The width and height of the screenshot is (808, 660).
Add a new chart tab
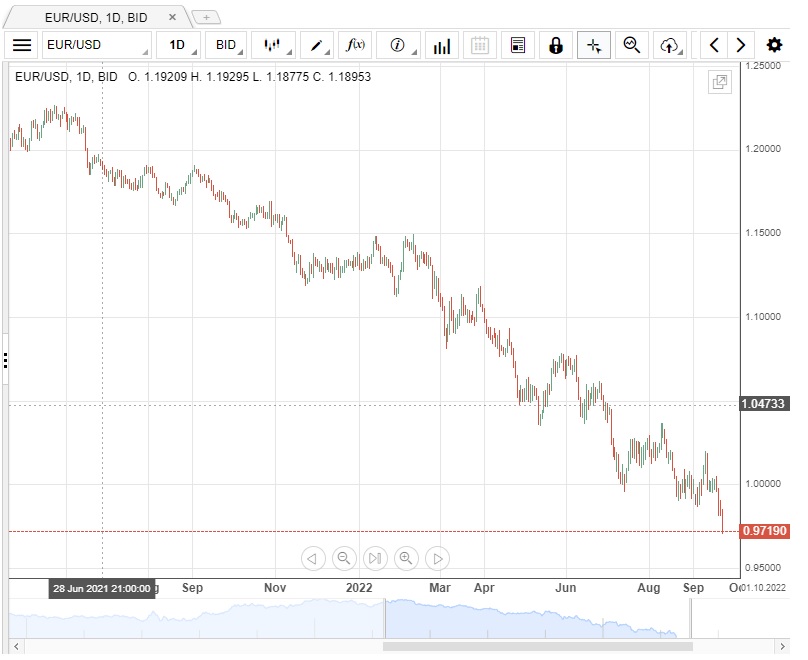coord(206,17)
